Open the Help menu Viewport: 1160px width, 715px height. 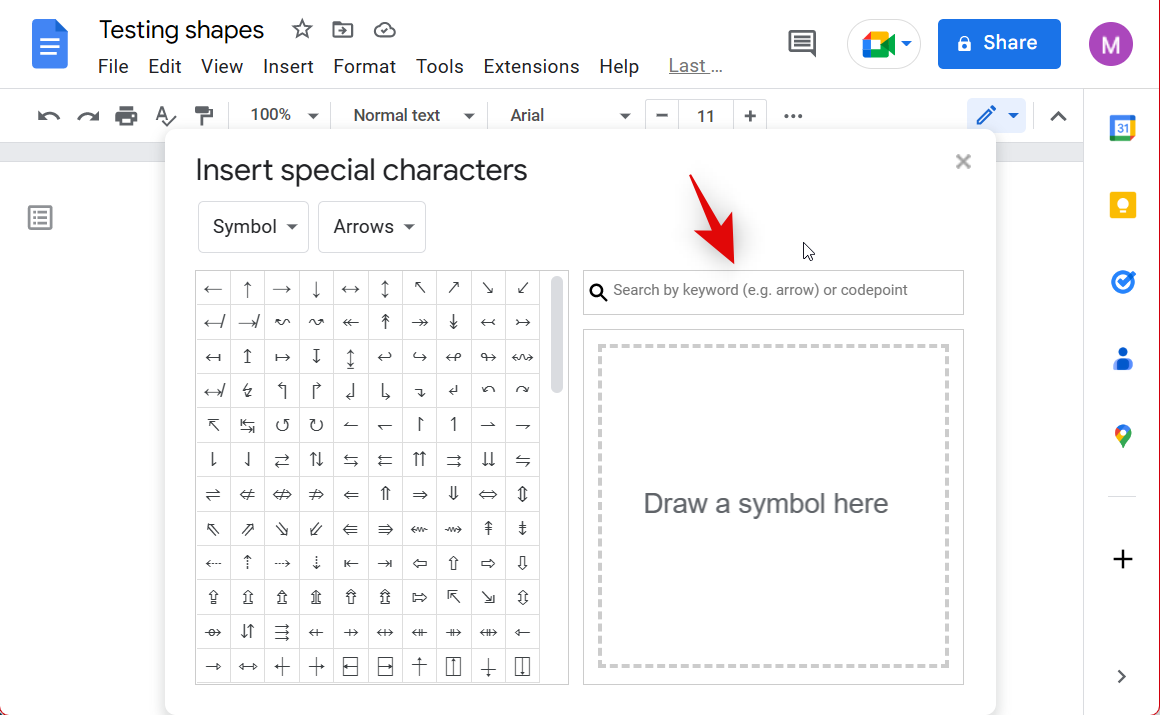click(x=618, y=67)
